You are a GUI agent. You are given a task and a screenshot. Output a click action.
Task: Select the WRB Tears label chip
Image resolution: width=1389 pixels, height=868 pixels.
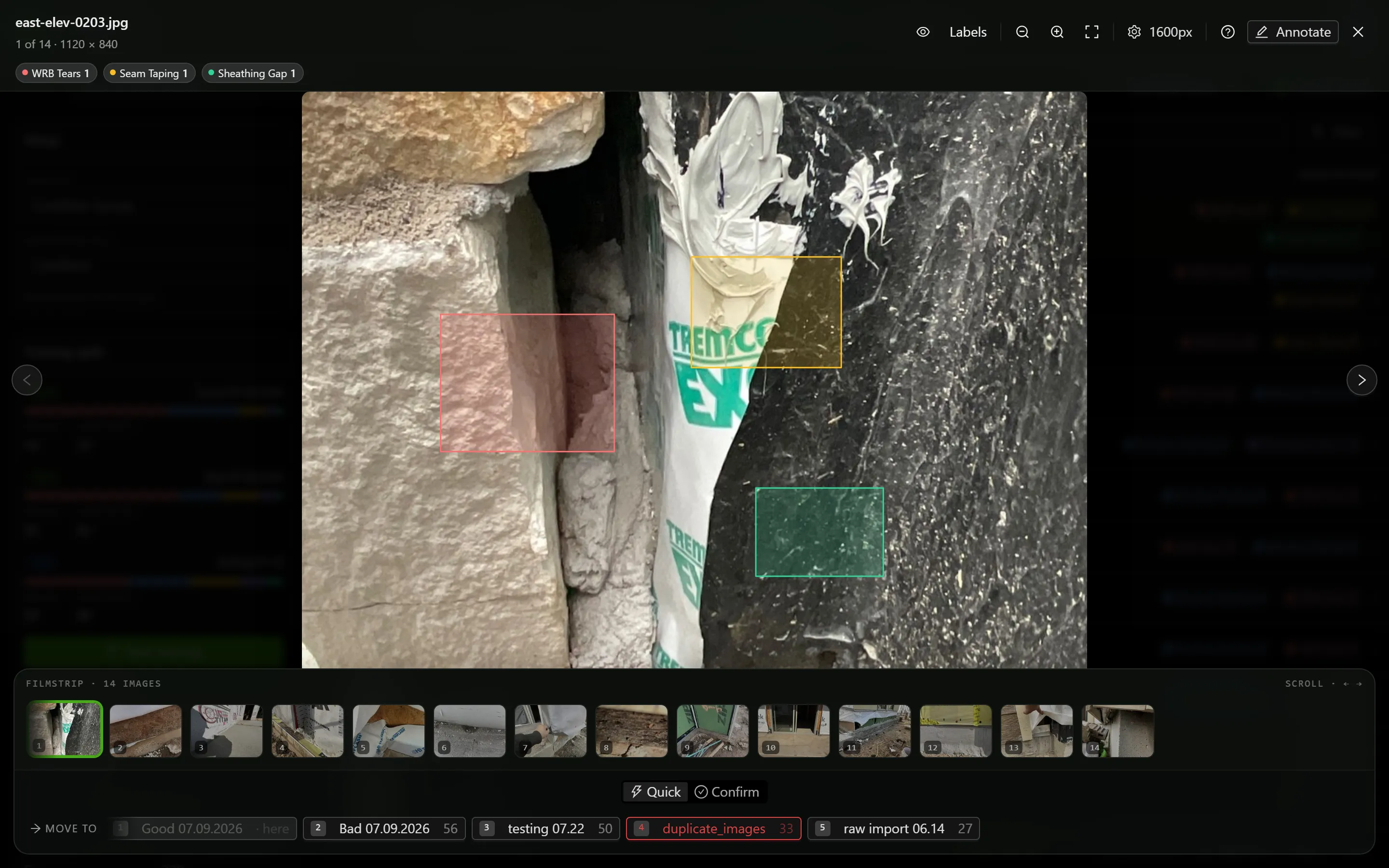click(55, 73)
